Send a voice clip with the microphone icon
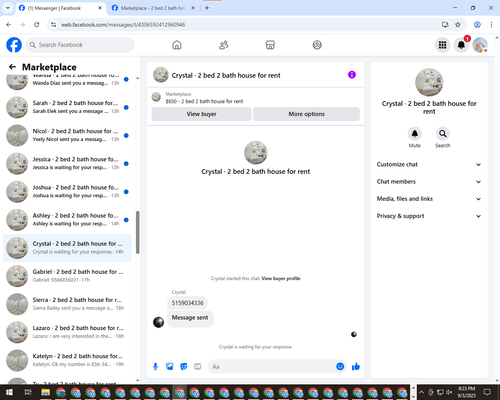 coord(155,367)
